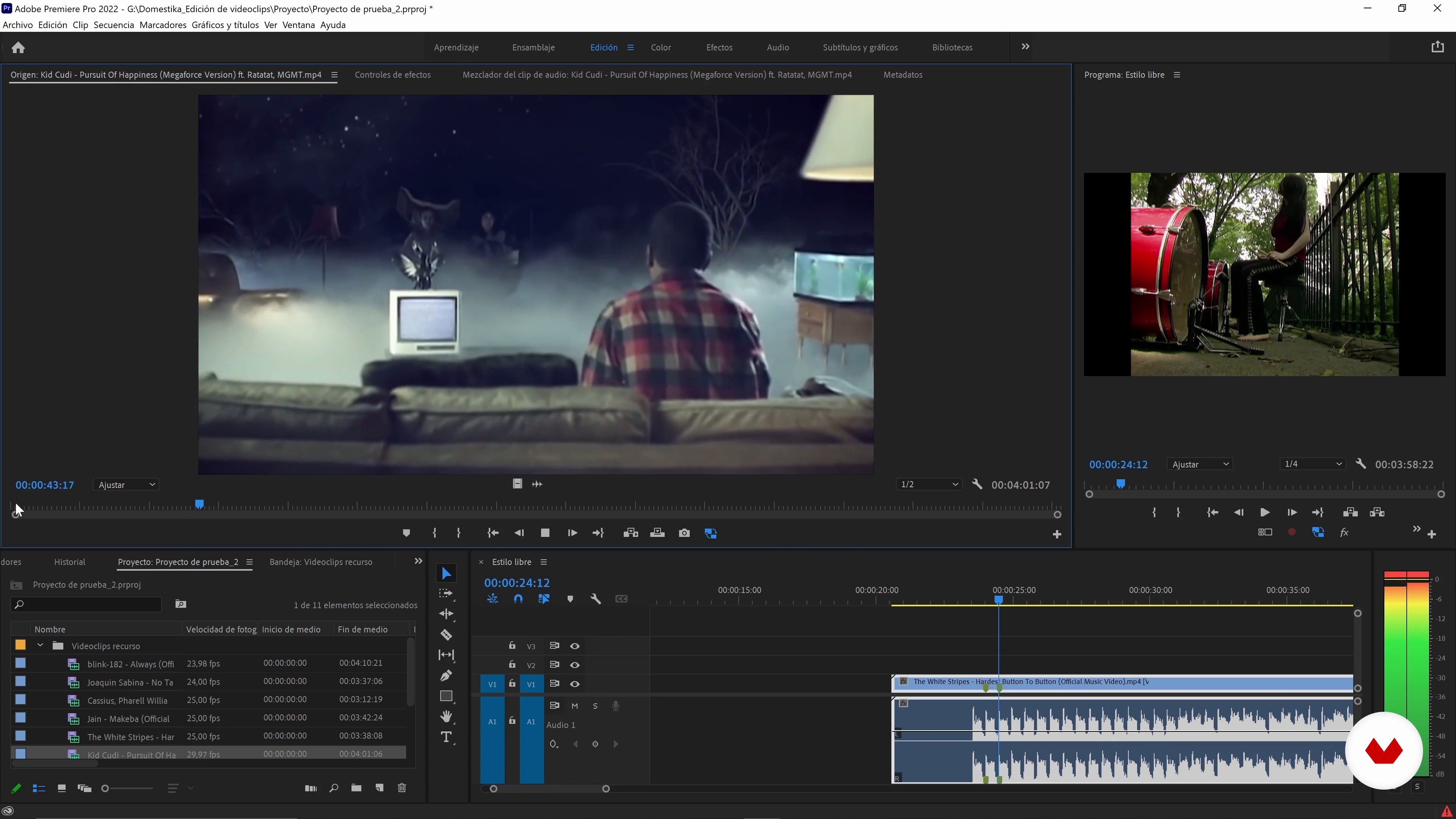This screenshot has width=1456, height=819.
Task: Open the Historial tab
Action: click(69, 562)
